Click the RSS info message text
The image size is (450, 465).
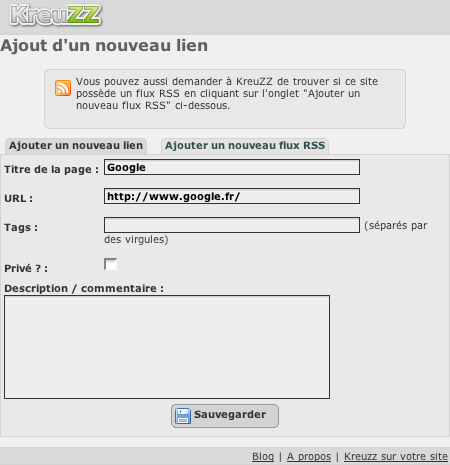click(227, 94)
